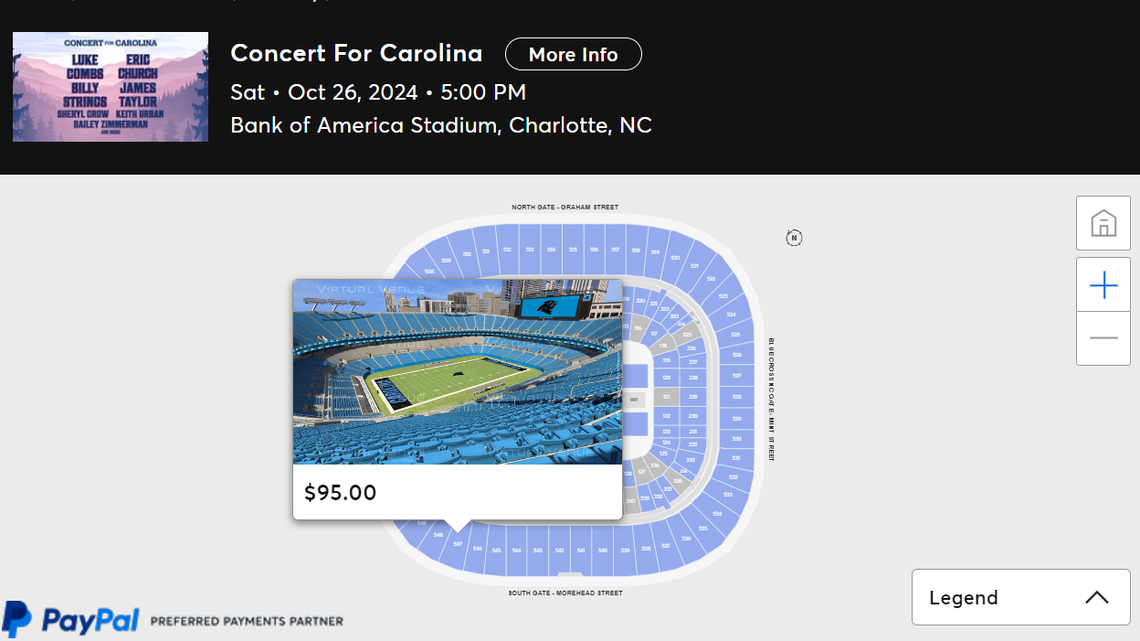Click the minus zoom control
This screenshot has height=641, width=1140.
1103,338
